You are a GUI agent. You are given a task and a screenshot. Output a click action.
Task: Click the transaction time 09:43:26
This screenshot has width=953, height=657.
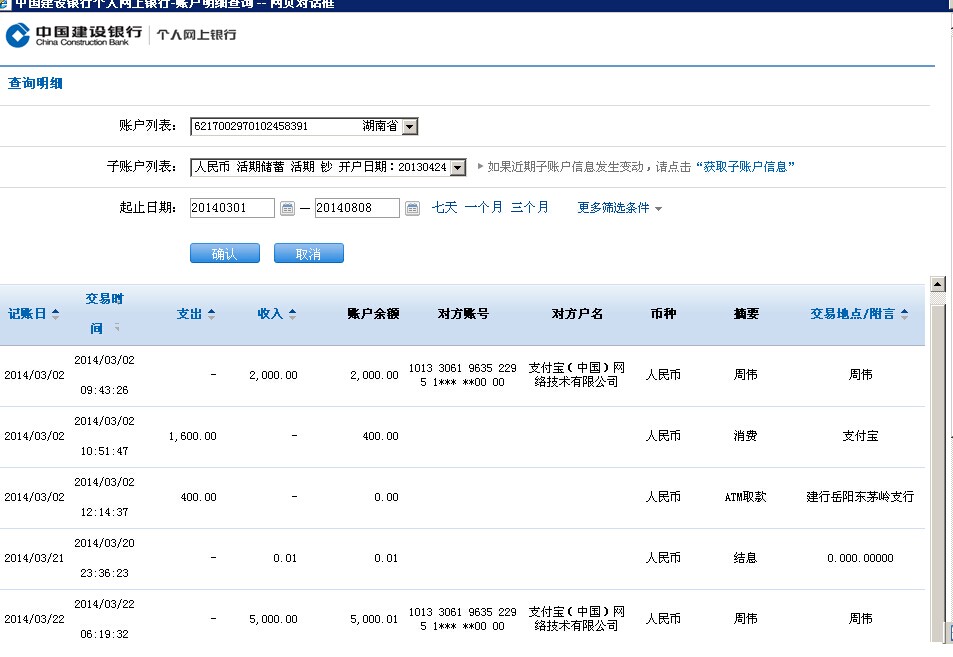tap(105, 390)
